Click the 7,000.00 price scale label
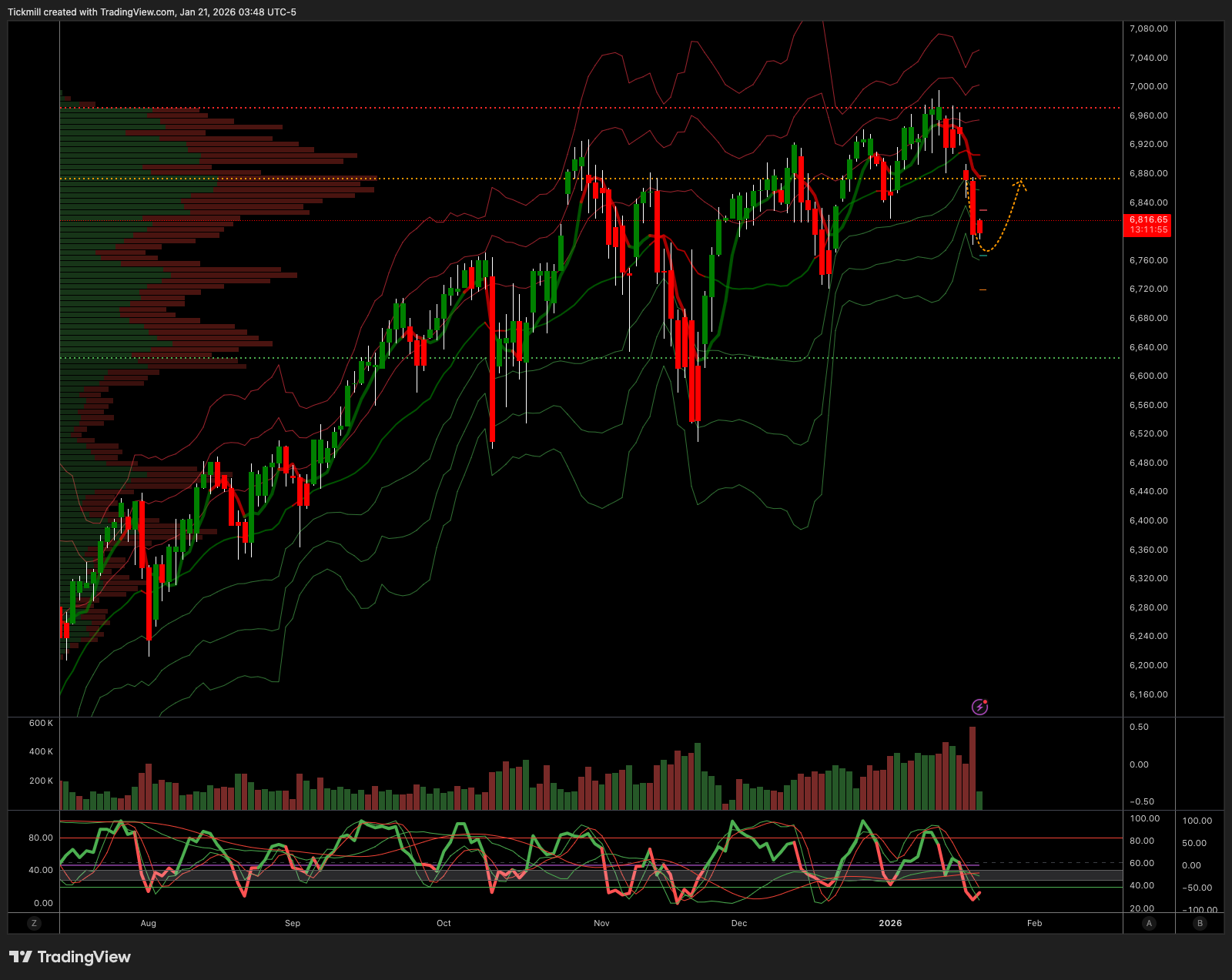Screen dimensions: 1232x980 pyautogui.click(x=1148, y=86)
